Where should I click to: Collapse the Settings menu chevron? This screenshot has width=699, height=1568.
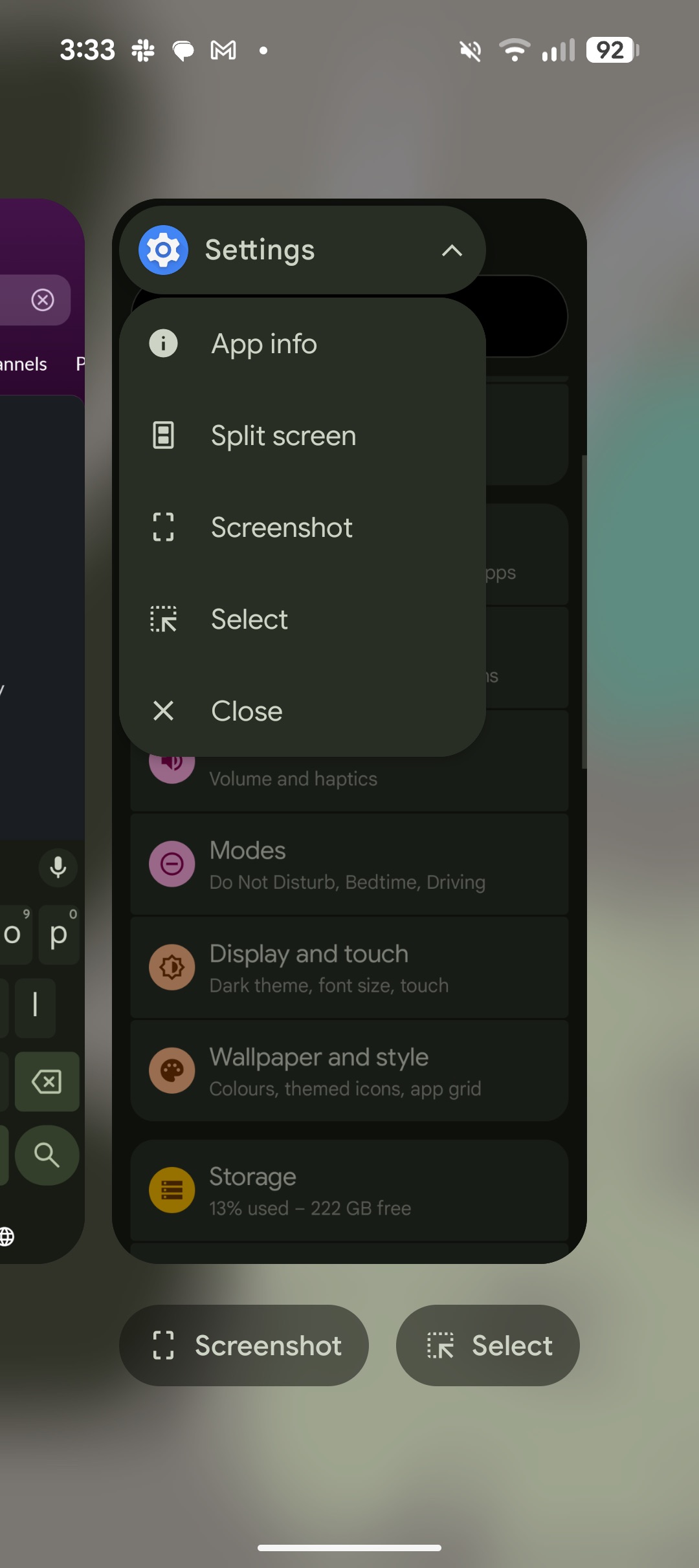point(452,250)
